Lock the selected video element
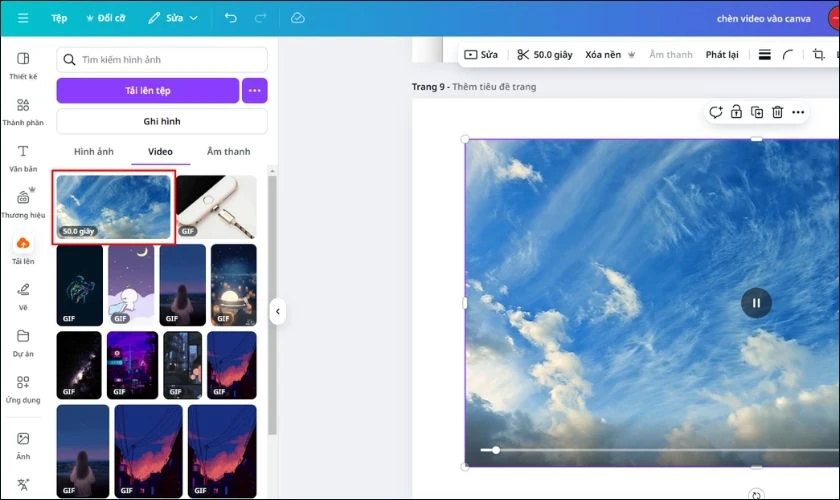 pyautogui.click(x=736, y=112)
